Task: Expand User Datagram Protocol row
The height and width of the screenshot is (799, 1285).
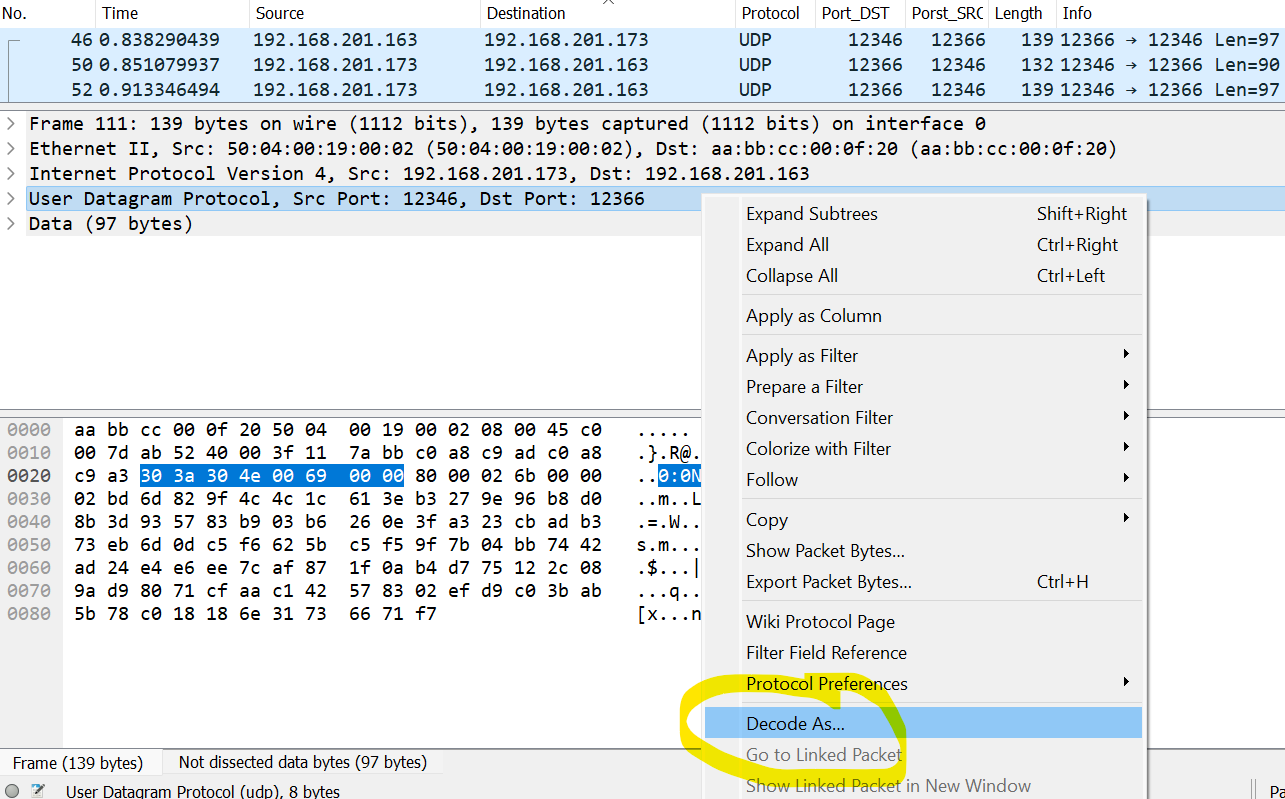Action: point(10,199)
